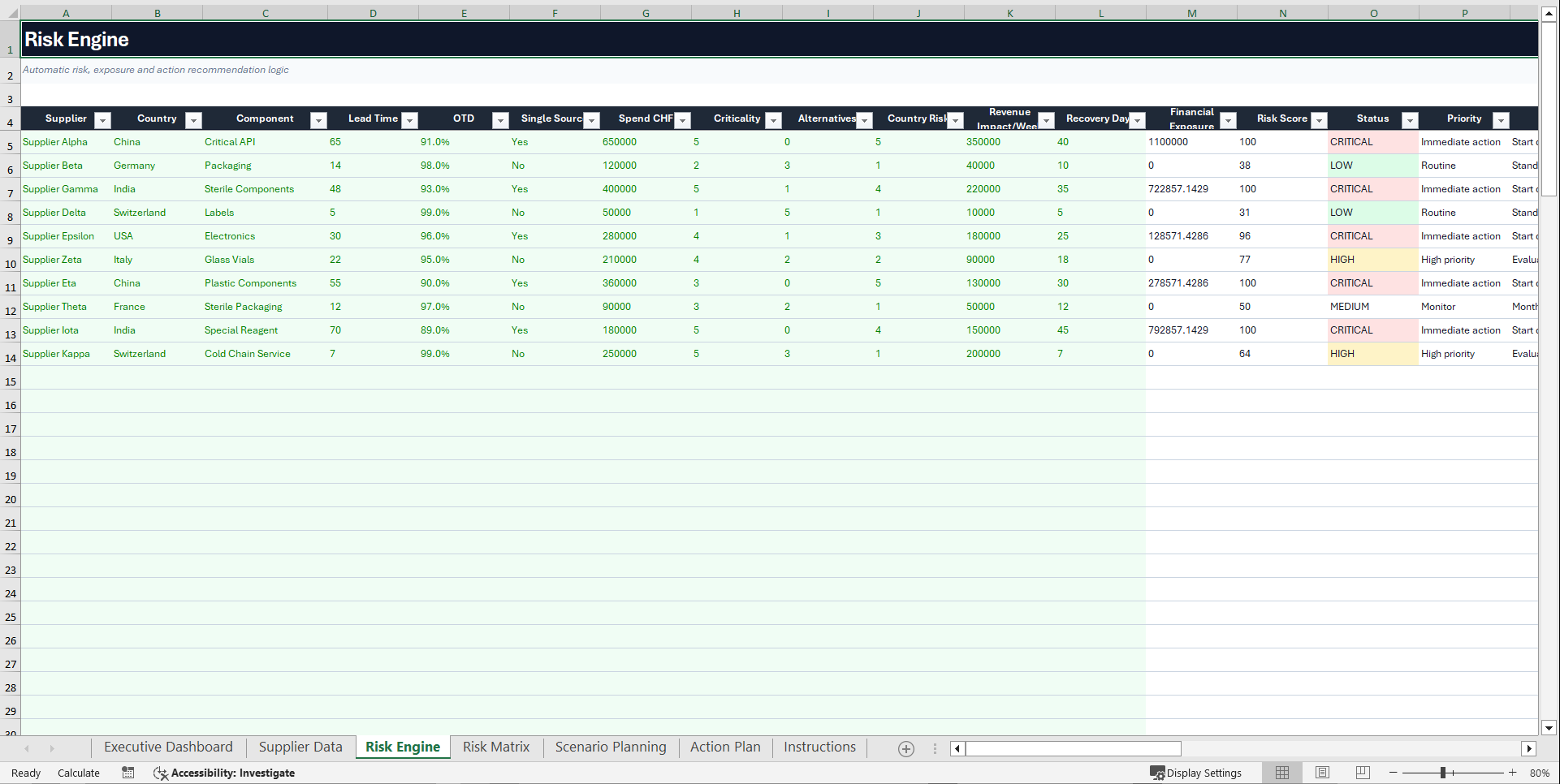This screenshot has width=1560, height=784.
Task: Click vertical scrollbar up arrow
Action: tap(1549, 13)
